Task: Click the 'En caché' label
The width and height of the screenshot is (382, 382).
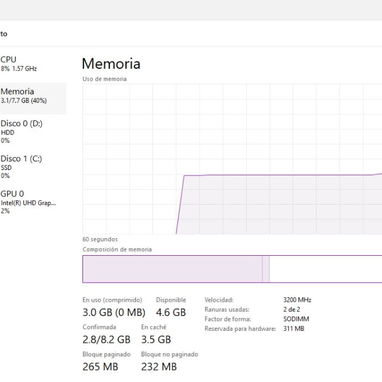Action: 154,327
